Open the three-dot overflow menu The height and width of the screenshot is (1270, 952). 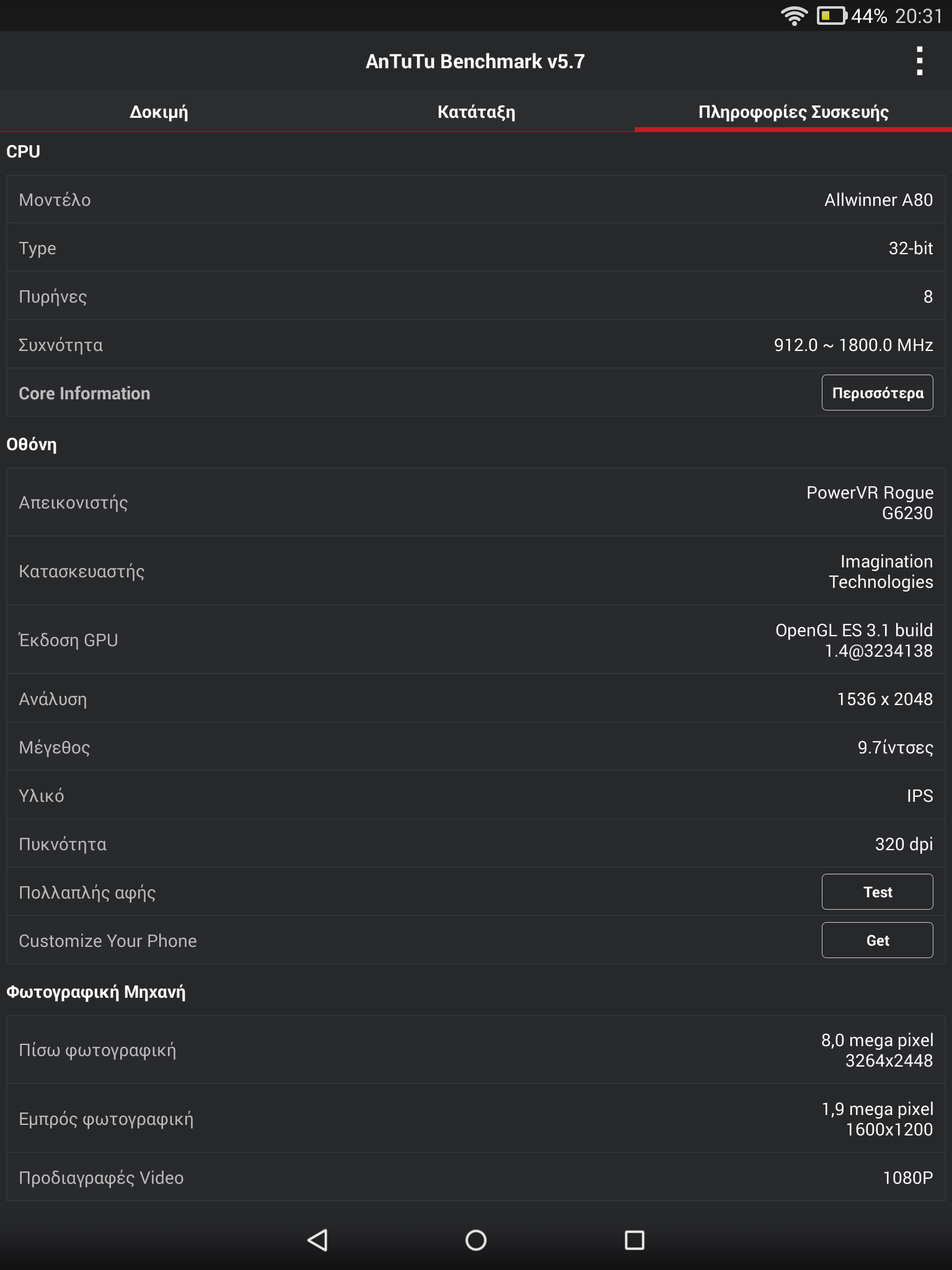tap(919, 61)
